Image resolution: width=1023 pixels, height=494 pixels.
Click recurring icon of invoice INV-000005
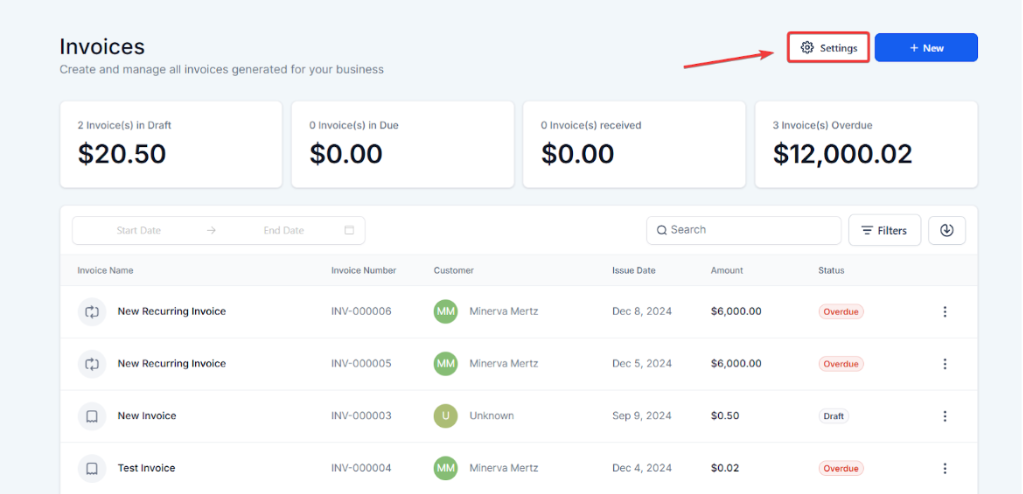(x=92, y=364)
